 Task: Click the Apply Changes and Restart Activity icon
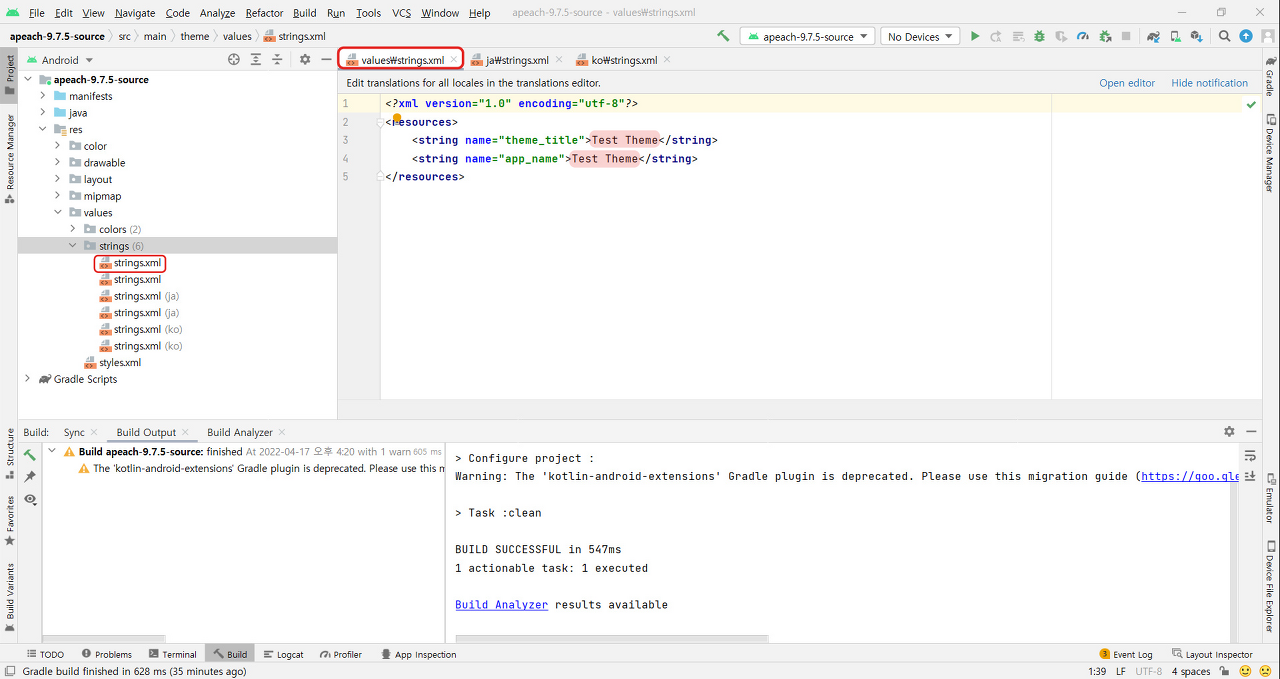(996, 36)
